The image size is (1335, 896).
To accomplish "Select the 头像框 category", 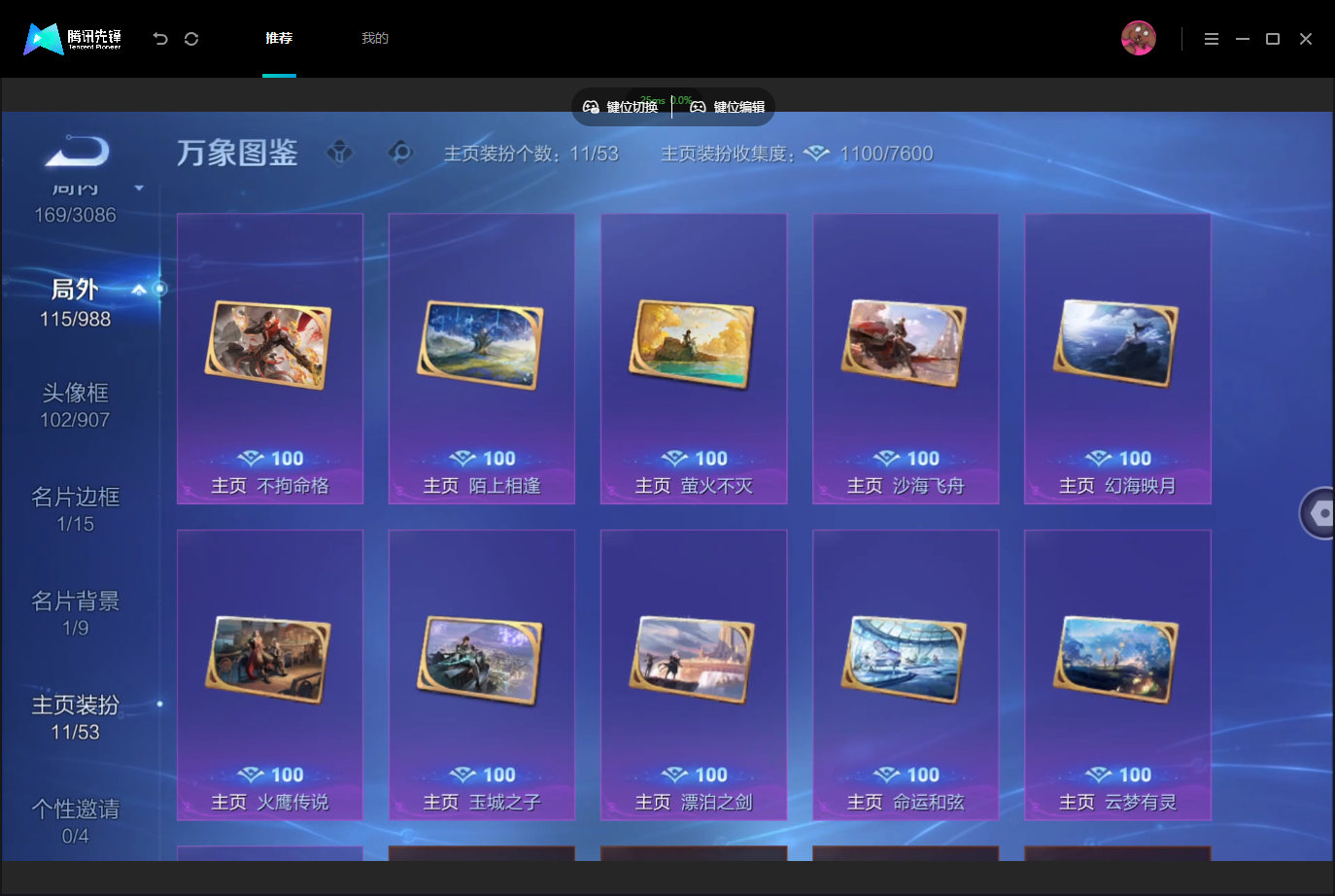I will pos(75,405).
